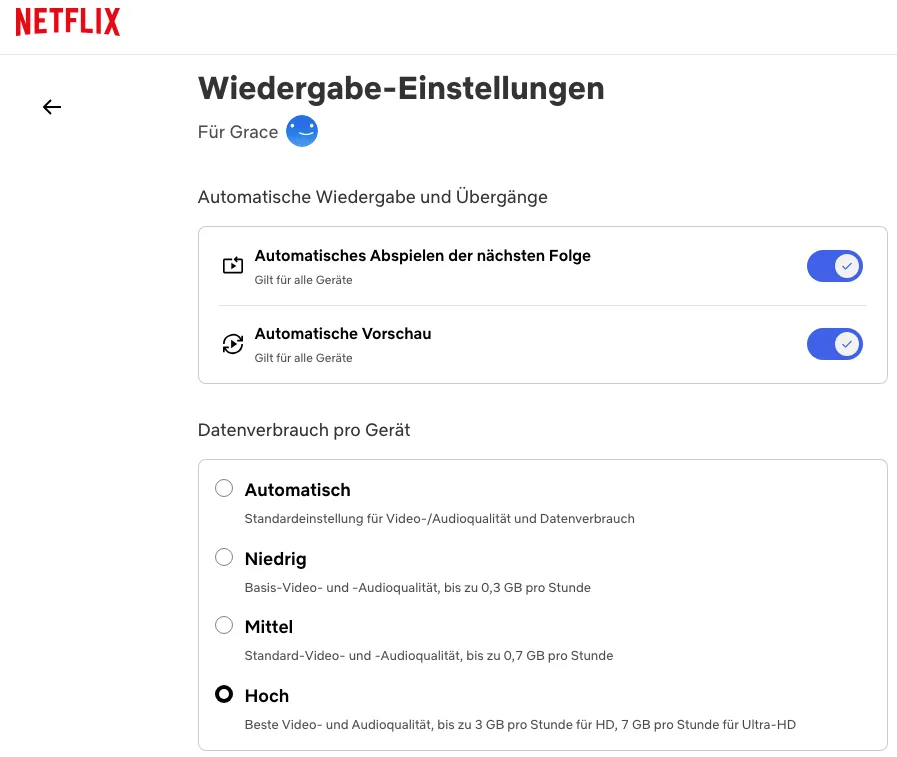Click Grace's blue smiley profile avatar
The width and height of the screenshot is (897, 757).
click(302, 131)
